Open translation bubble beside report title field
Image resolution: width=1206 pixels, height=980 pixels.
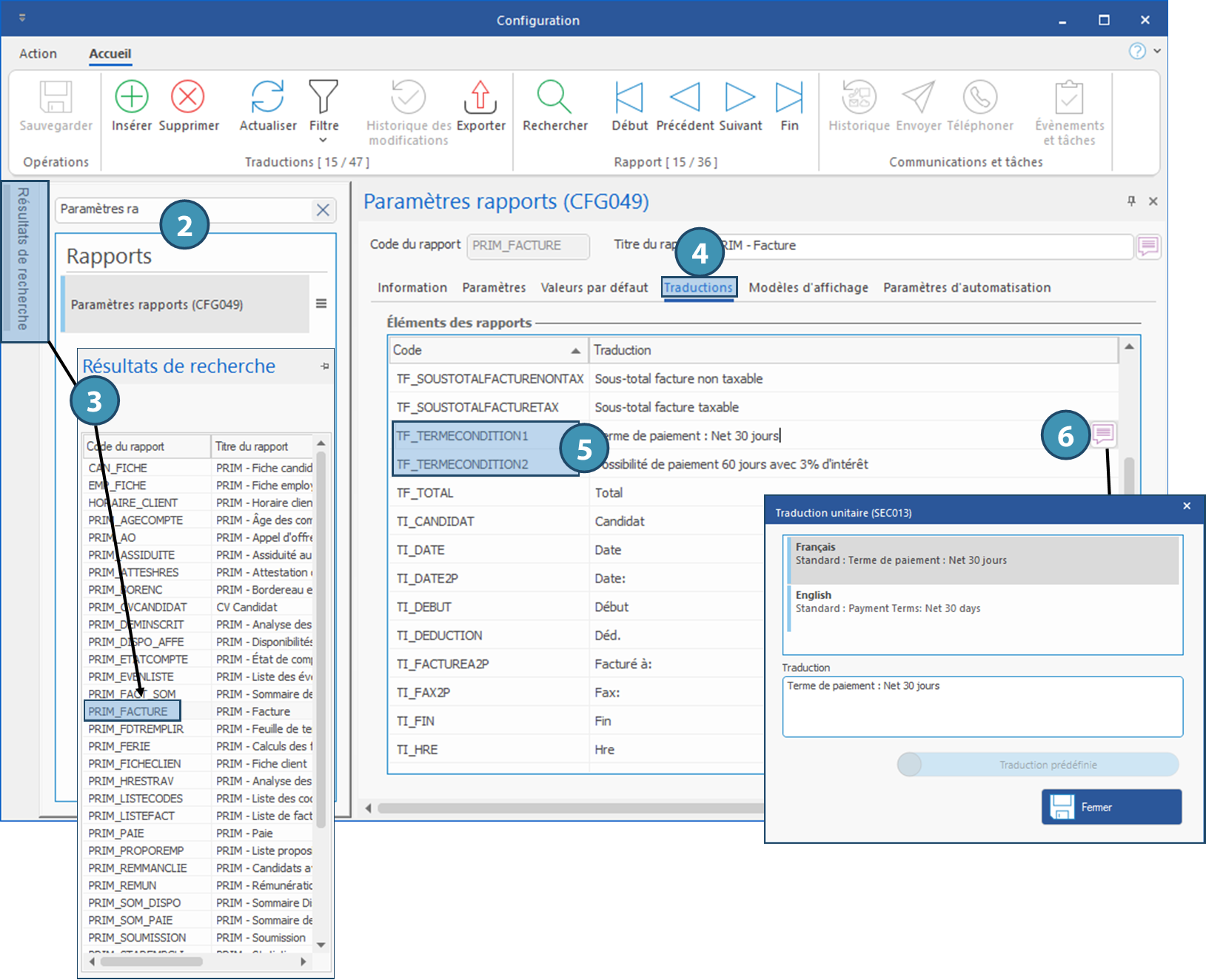pyautogui.click(x=1148, y=246)
